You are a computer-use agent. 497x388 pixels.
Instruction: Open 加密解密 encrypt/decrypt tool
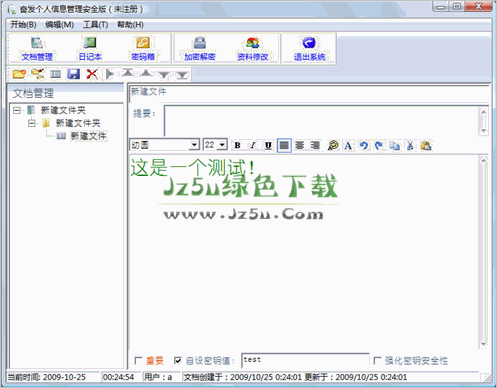click(200, 49)
